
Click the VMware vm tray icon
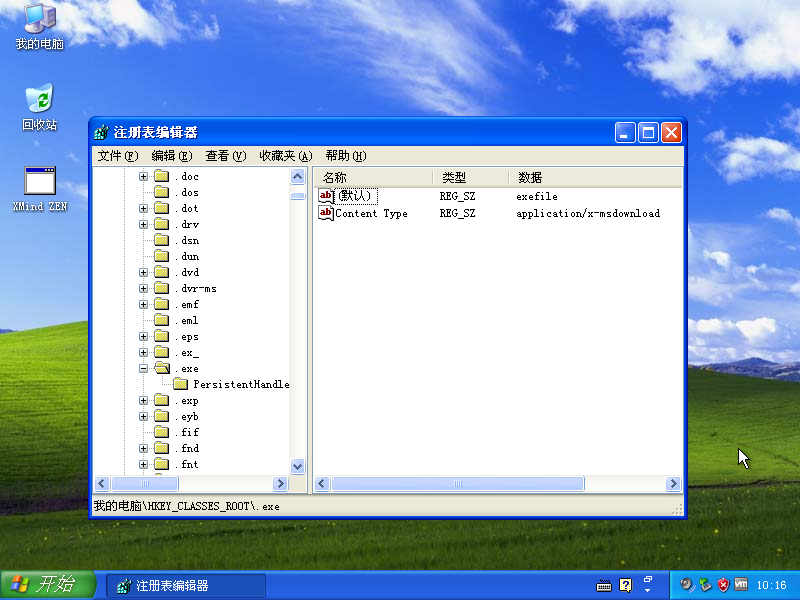(x=741, y=584)
